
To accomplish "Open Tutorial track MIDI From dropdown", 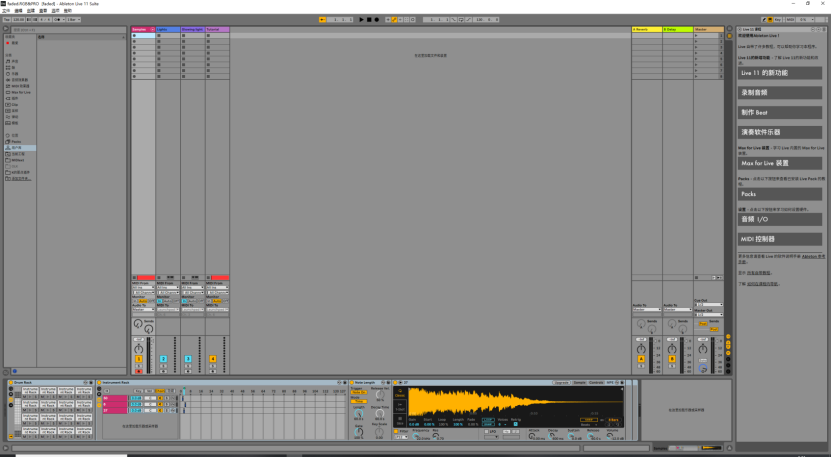I will pos(217,287).
